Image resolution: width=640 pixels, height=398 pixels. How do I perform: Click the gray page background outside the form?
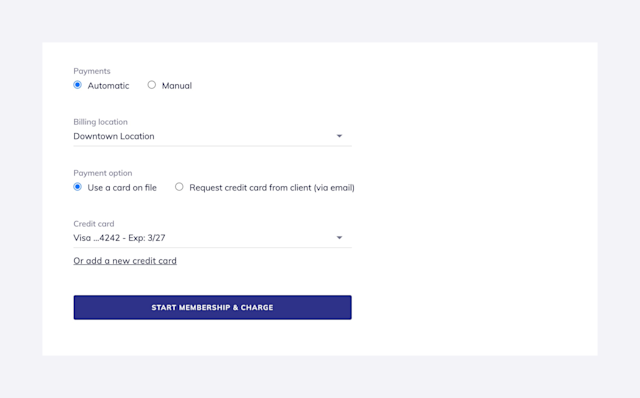[320, 20]
